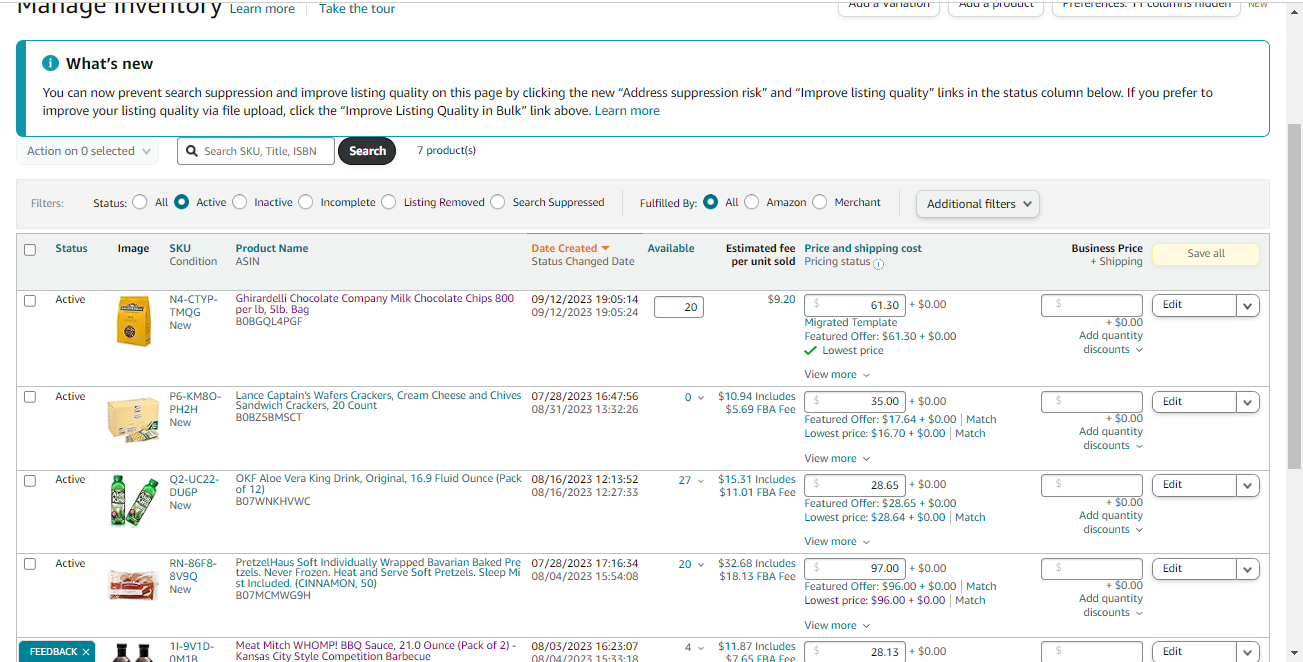Select the Listing Removed status radio button

[x=389, y=202]
